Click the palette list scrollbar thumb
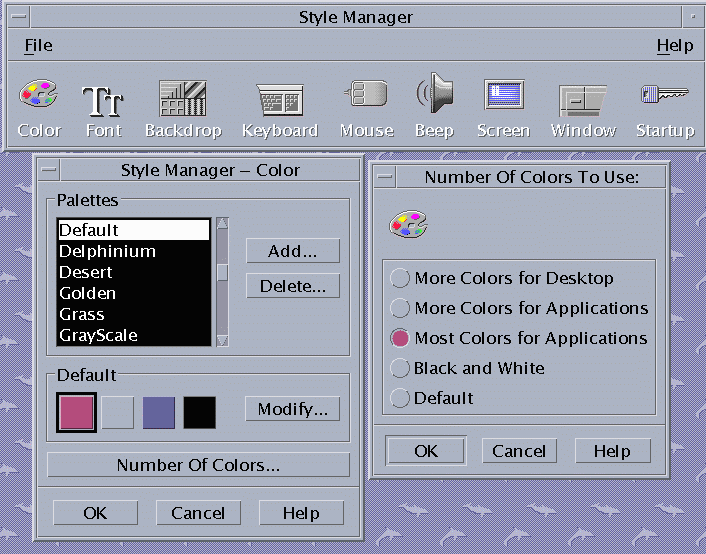706x554 pixels. click(x=222, y=272)
